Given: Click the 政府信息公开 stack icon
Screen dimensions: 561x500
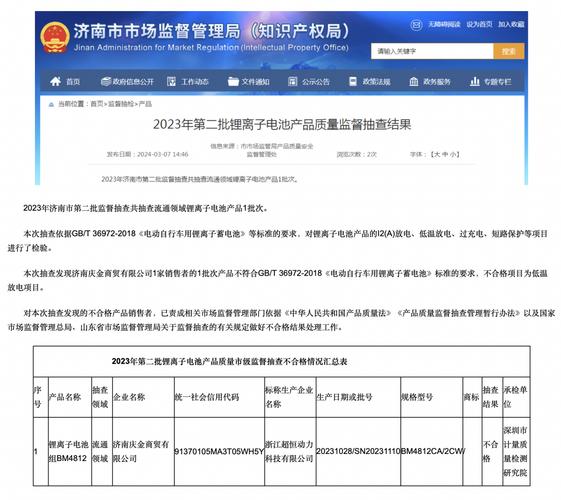Looking at the screenshot, I should point(106,82).
